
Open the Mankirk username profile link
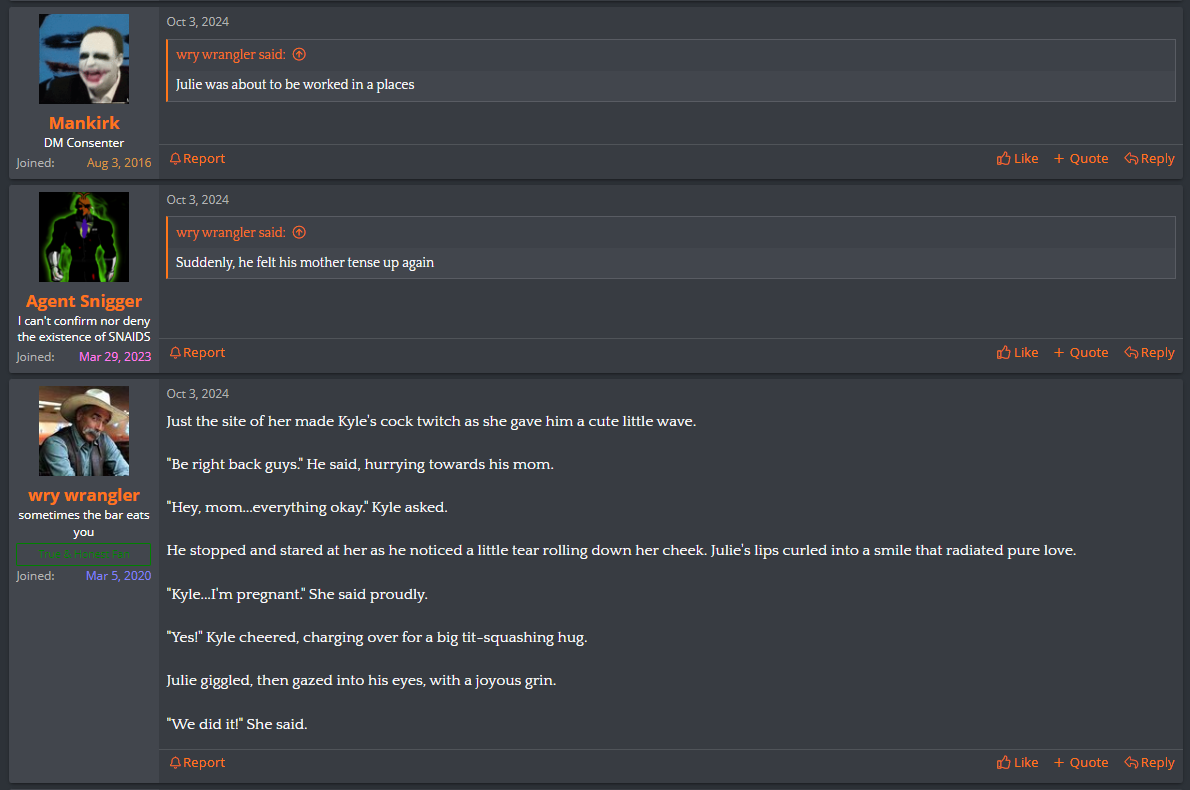pos(84,123)
